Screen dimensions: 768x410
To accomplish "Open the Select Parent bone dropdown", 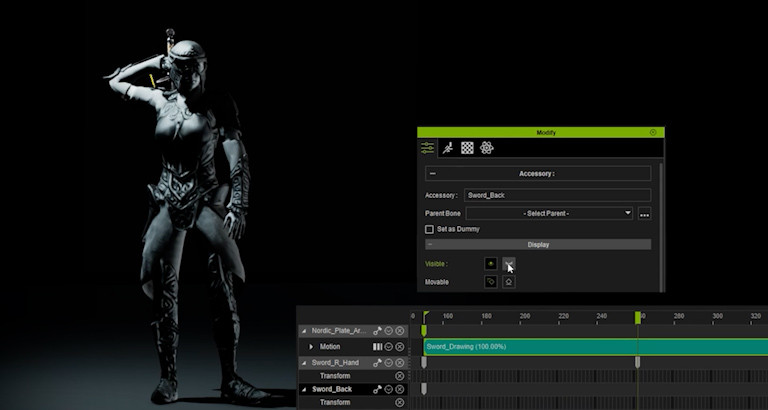I will click(549, 213).
